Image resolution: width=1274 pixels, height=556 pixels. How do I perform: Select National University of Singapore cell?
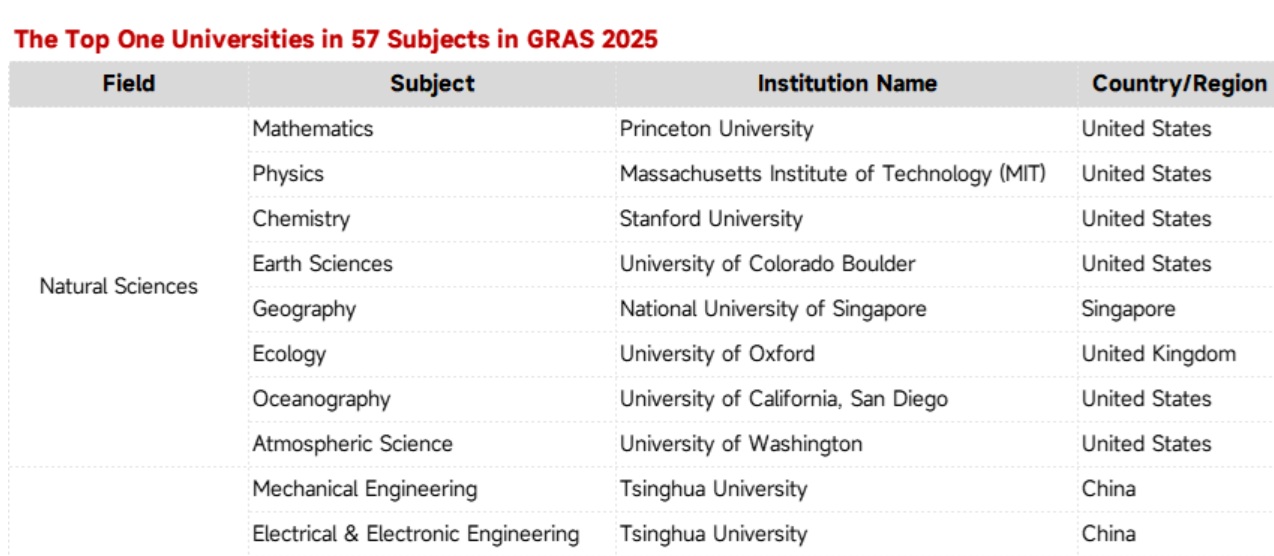(773, 309)
